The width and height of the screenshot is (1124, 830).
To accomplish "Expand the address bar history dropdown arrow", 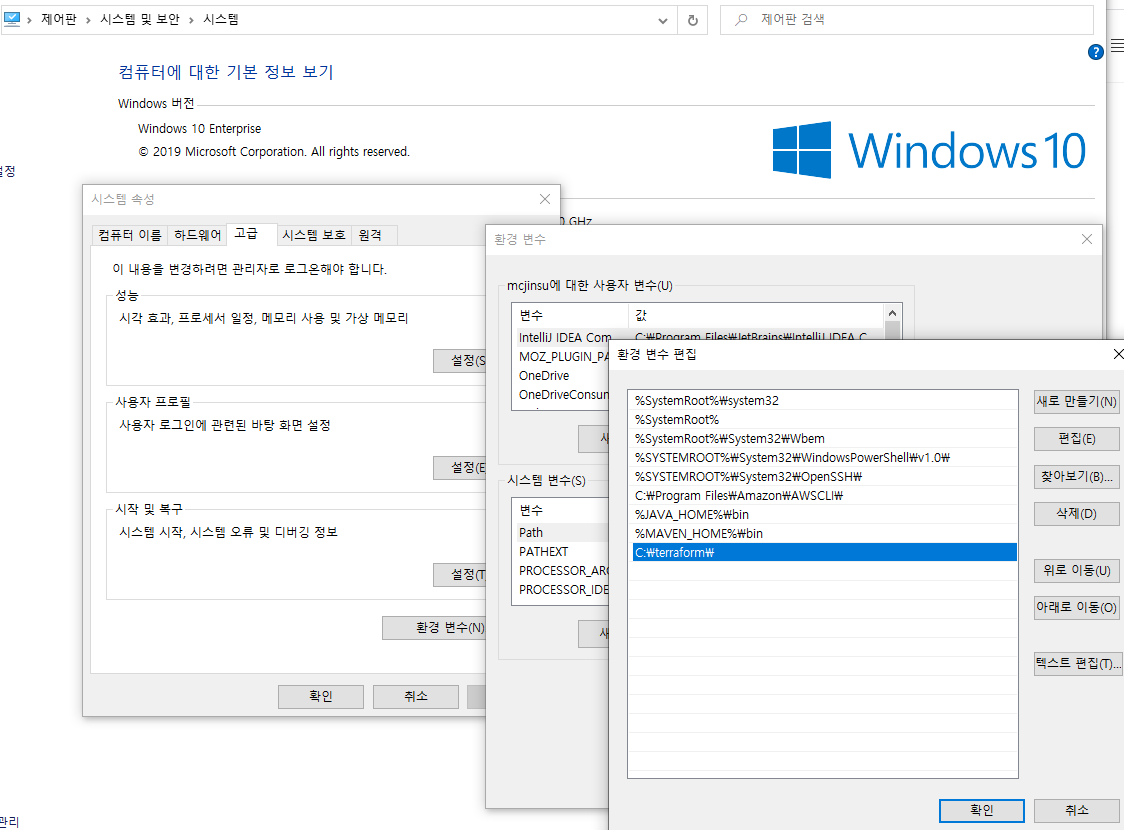I will 663,20.
